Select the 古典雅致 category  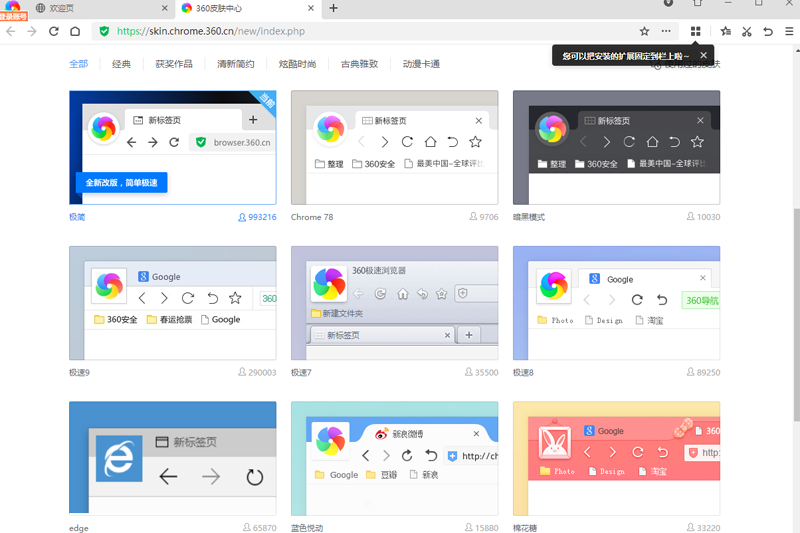tap(359, 64)
